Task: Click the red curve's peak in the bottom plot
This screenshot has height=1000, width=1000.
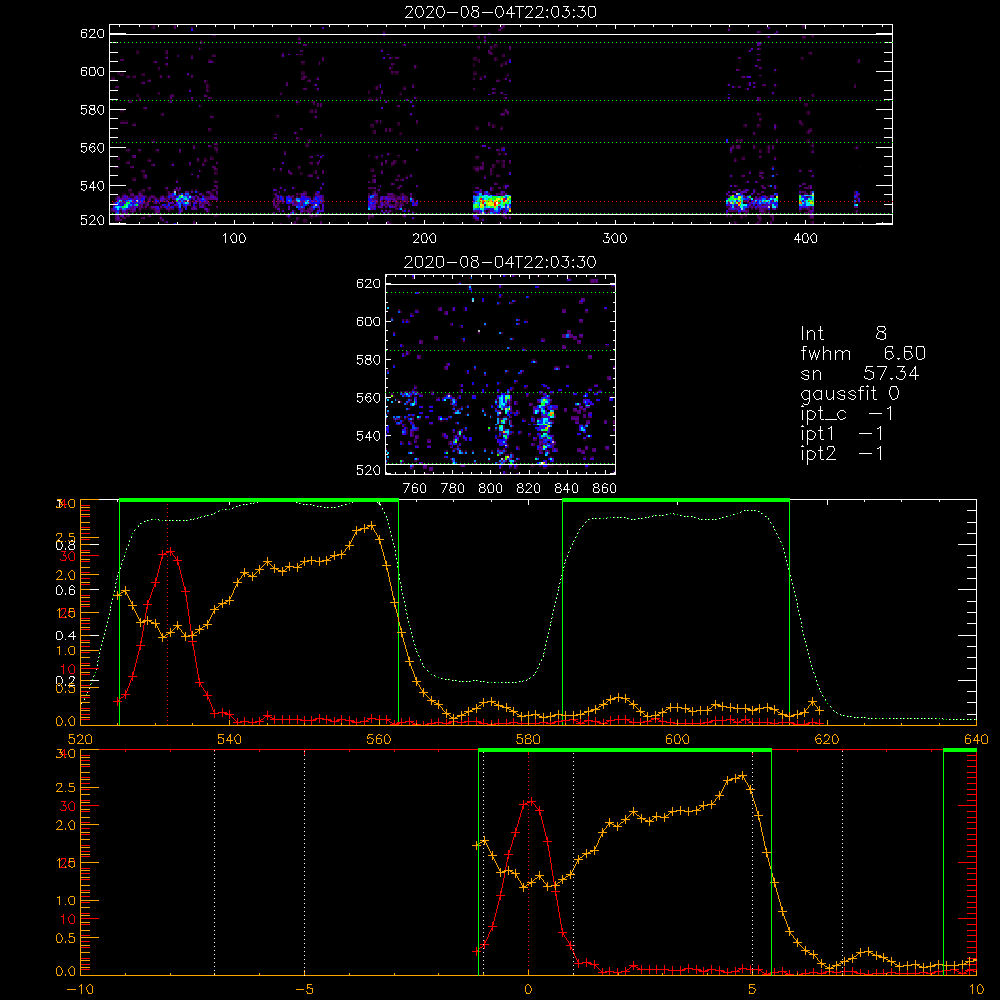Action: [x=531, y=801]
